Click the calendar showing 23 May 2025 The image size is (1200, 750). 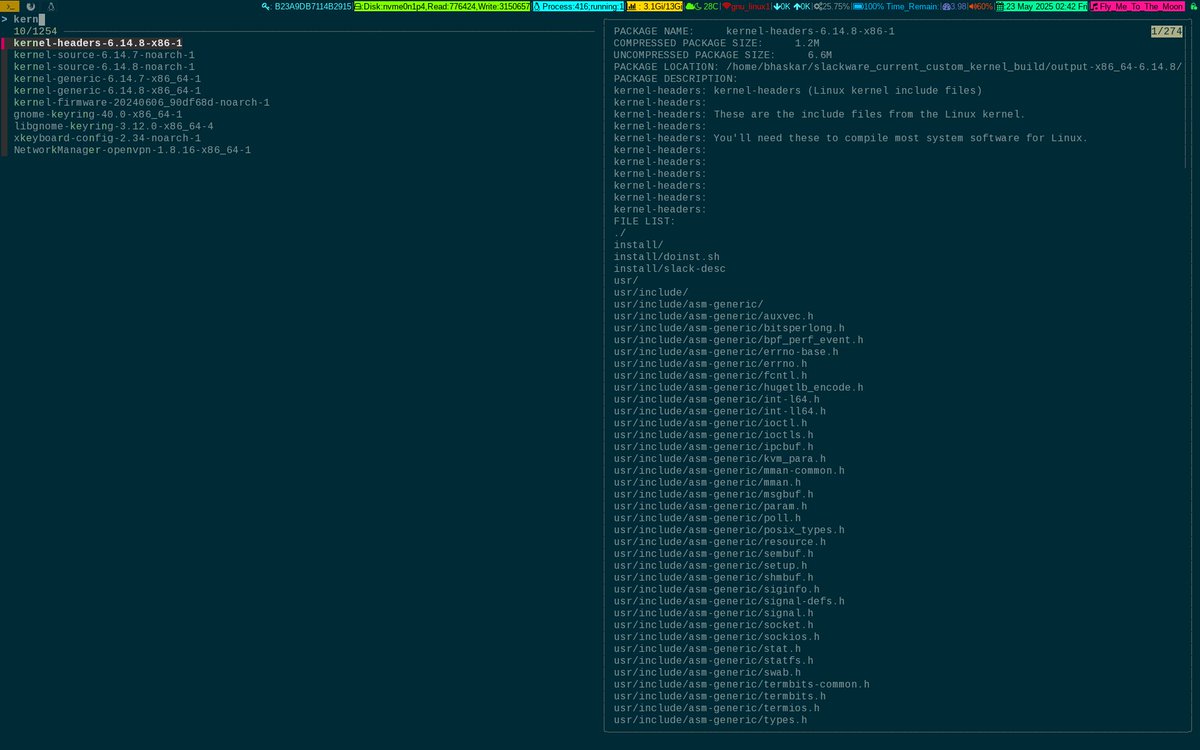click(x=1040, y=6)
